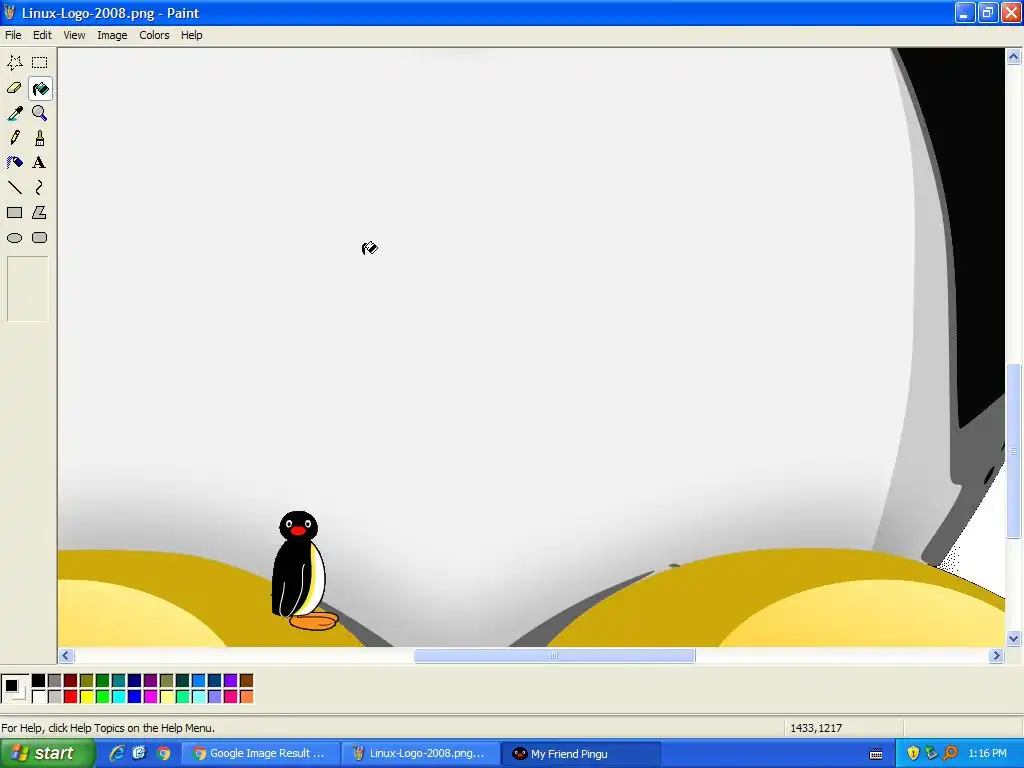This screenshot has width=1024, height=768.
Task: Pick the white palette color
Action: tap(39, 697)
